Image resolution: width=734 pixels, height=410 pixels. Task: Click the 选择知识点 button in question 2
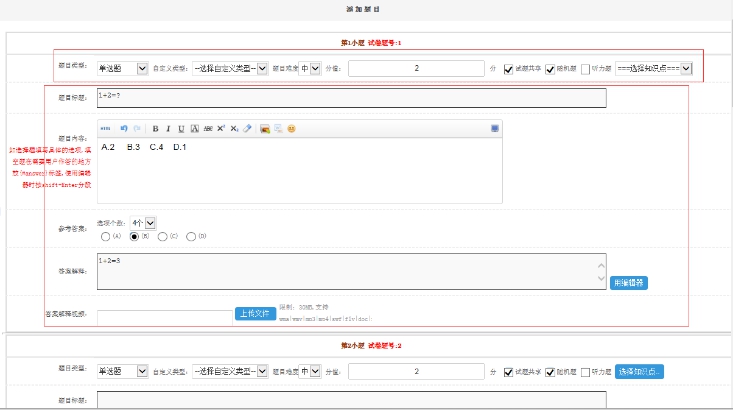coord(640,371)
